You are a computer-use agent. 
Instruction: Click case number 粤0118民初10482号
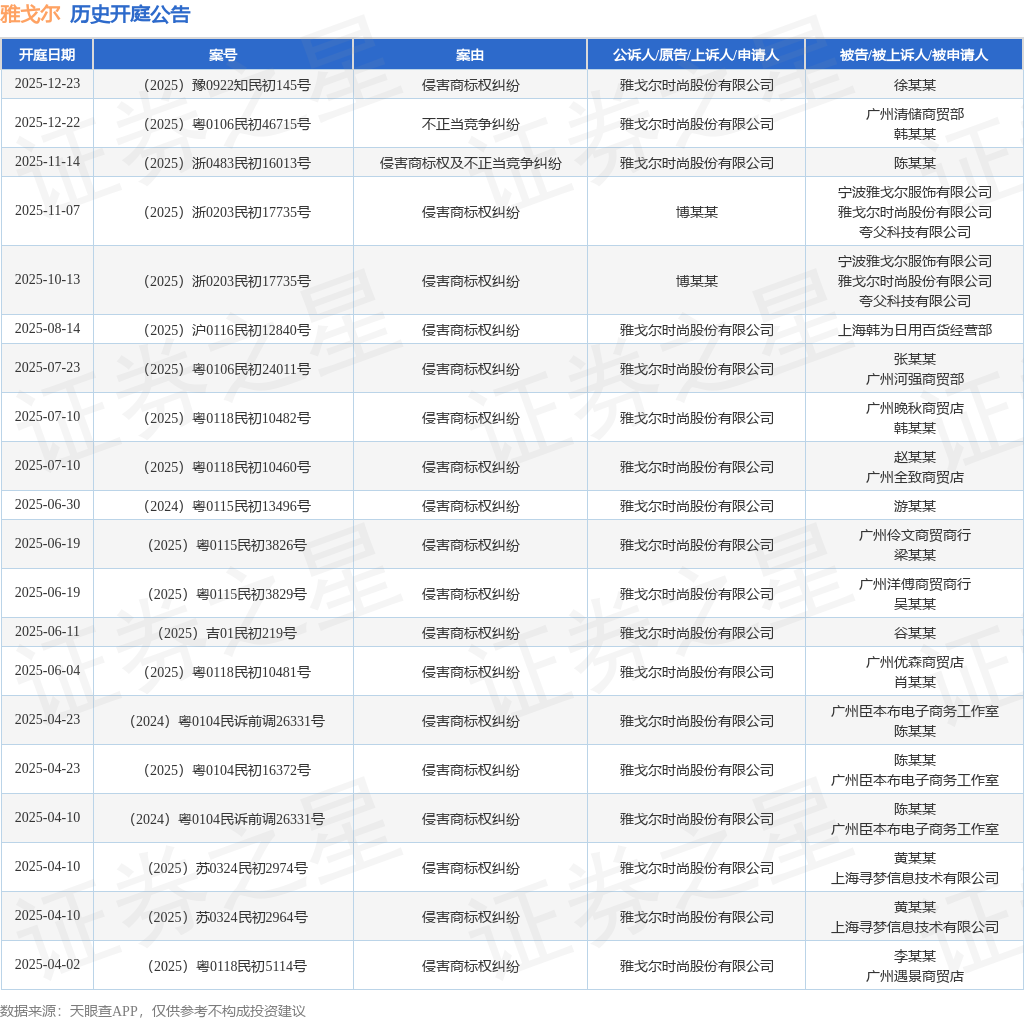[251, 418]
